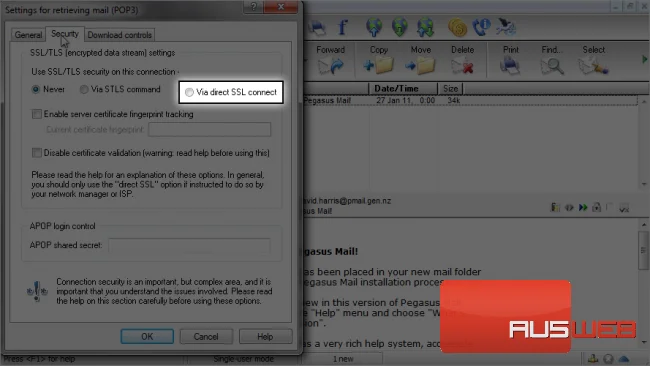Viewport: 650px width, 366px height.
Task: Enable server certificate fingerprint tracking
Action: (x=37, y=114)
